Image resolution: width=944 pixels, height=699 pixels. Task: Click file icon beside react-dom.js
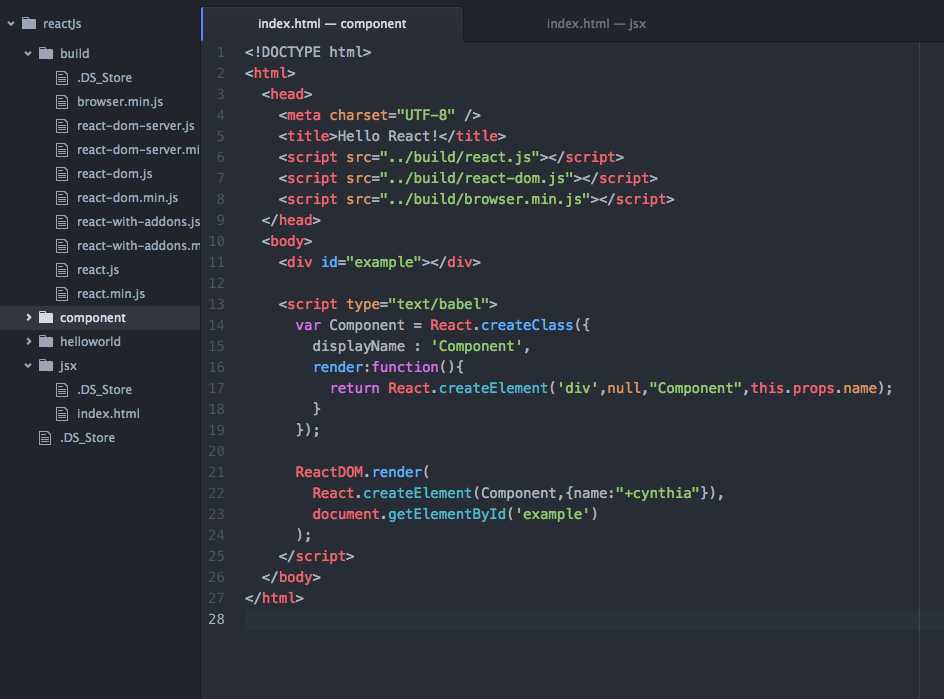point(62,174)
